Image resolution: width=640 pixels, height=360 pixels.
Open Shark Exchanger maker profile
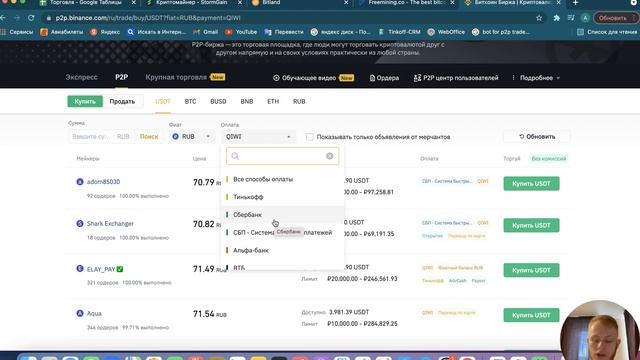(x=110, y=223)
